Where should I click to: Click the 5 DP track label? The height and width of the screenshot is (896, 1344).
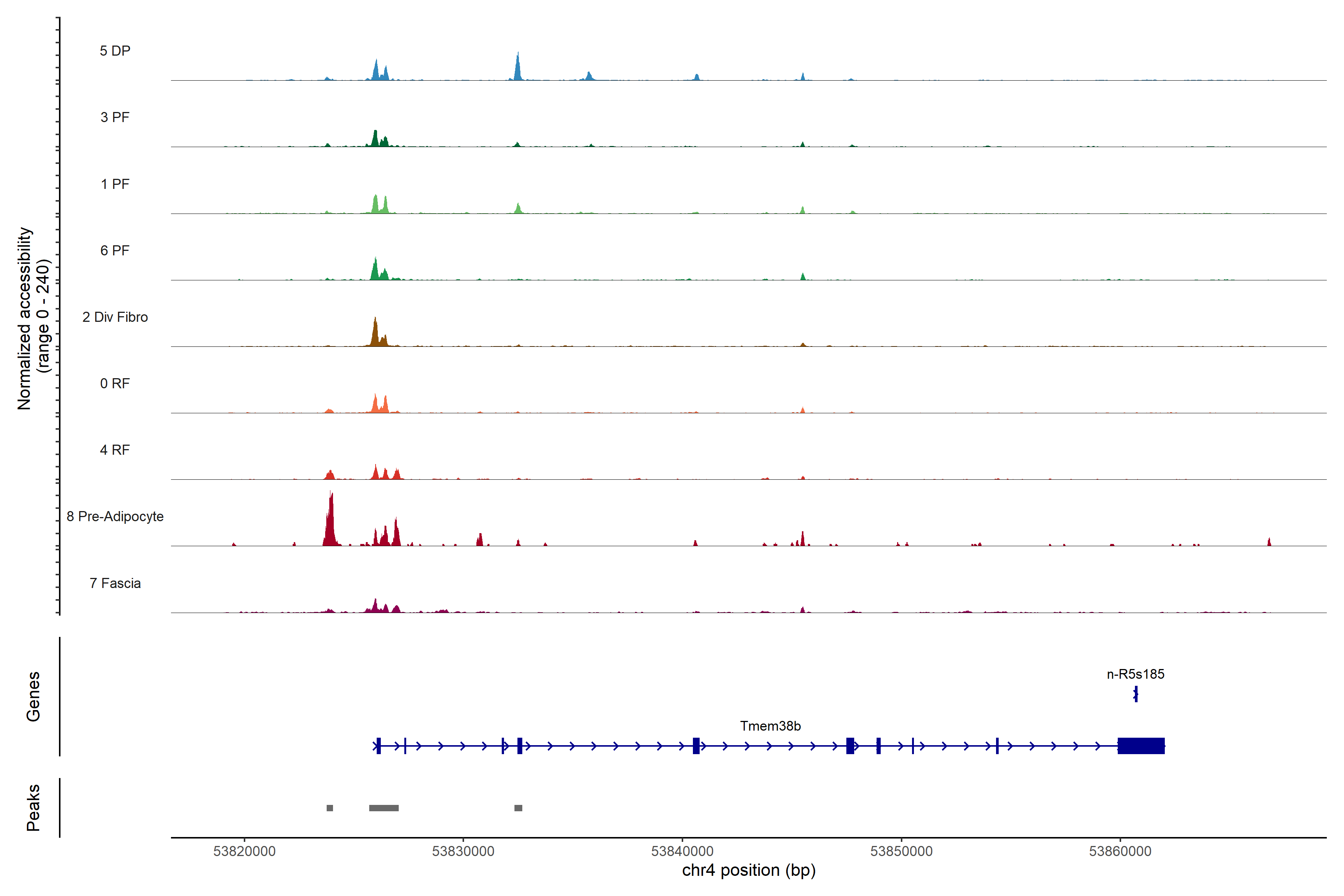[115, 51]
